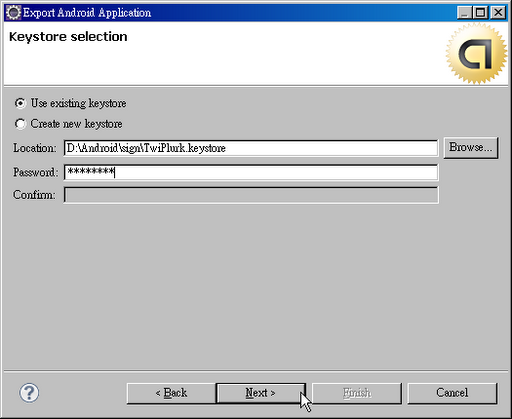The image size is (512, 419).
Task: Click the greyed-out Confirm field
Action: pyautogui.click(x=251, y=195)
